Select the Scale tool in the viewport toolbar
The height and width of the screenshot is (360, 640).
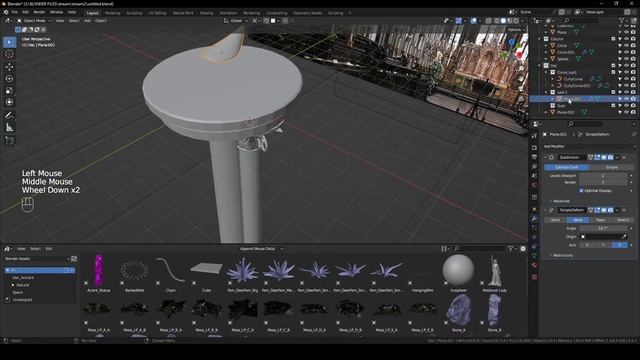(x=9, y=90)
